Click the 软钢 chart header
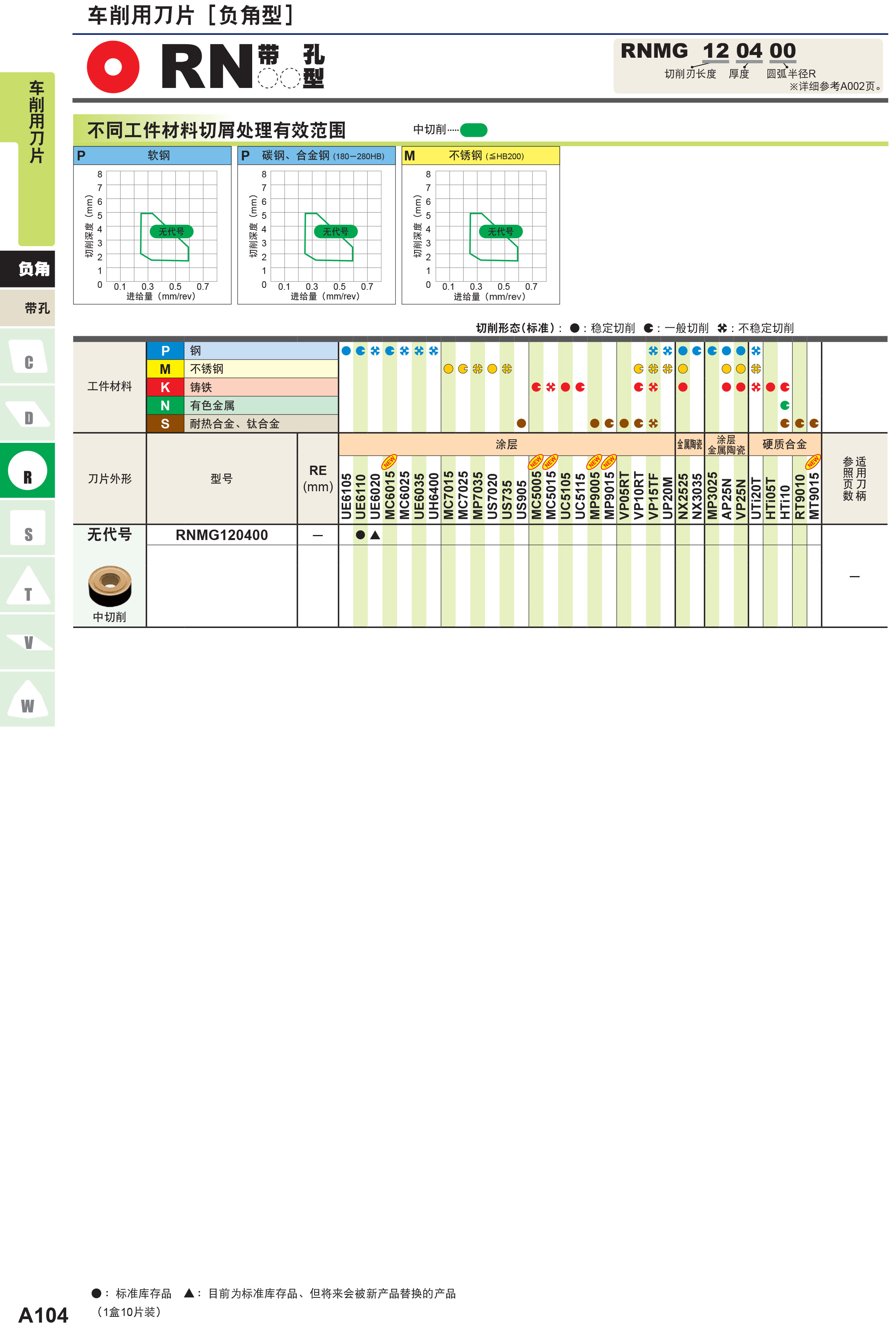 coord(153,155)
